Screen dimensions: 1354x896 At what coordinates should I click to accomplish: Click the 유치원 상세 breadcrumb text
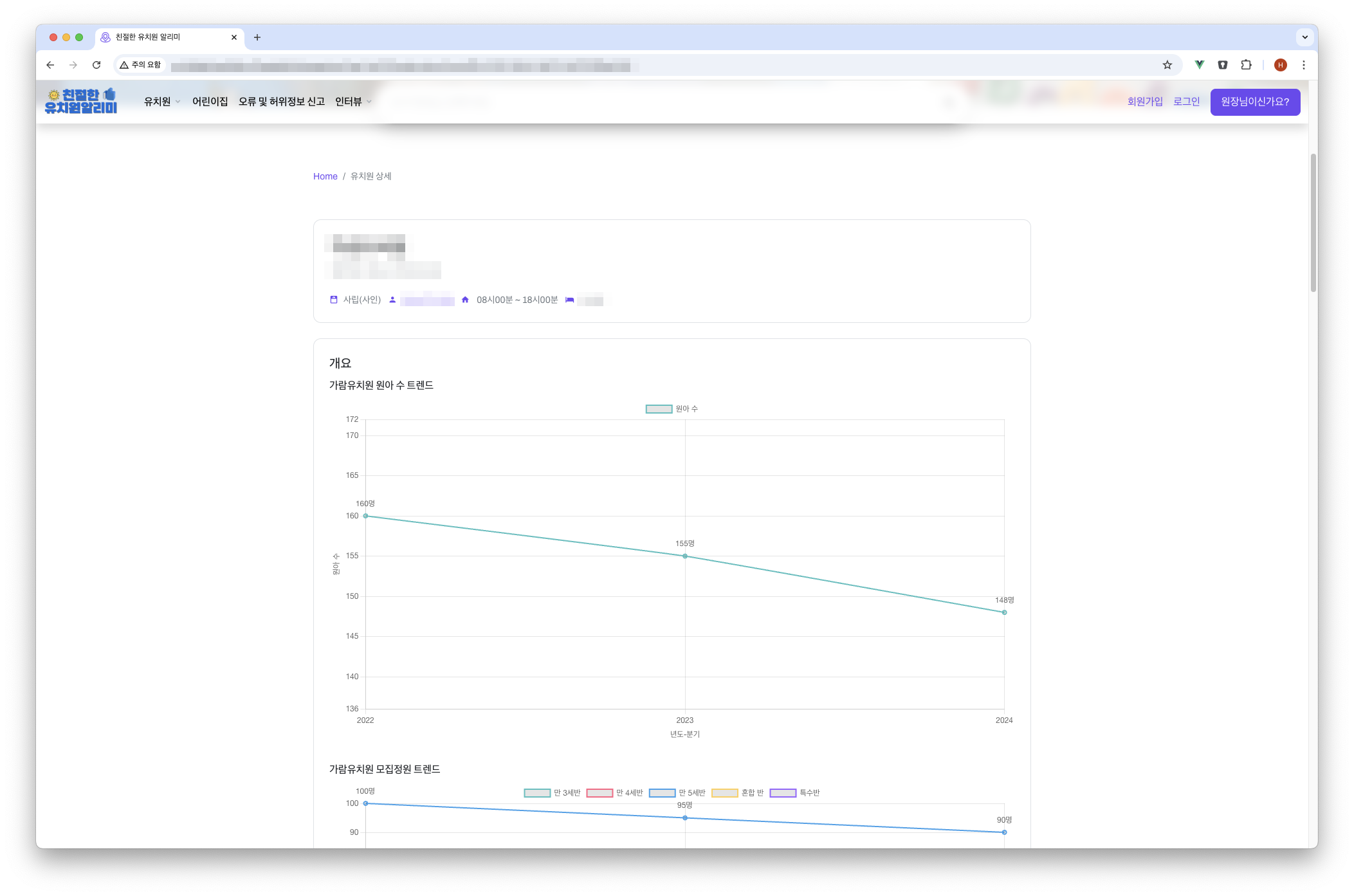371,176
